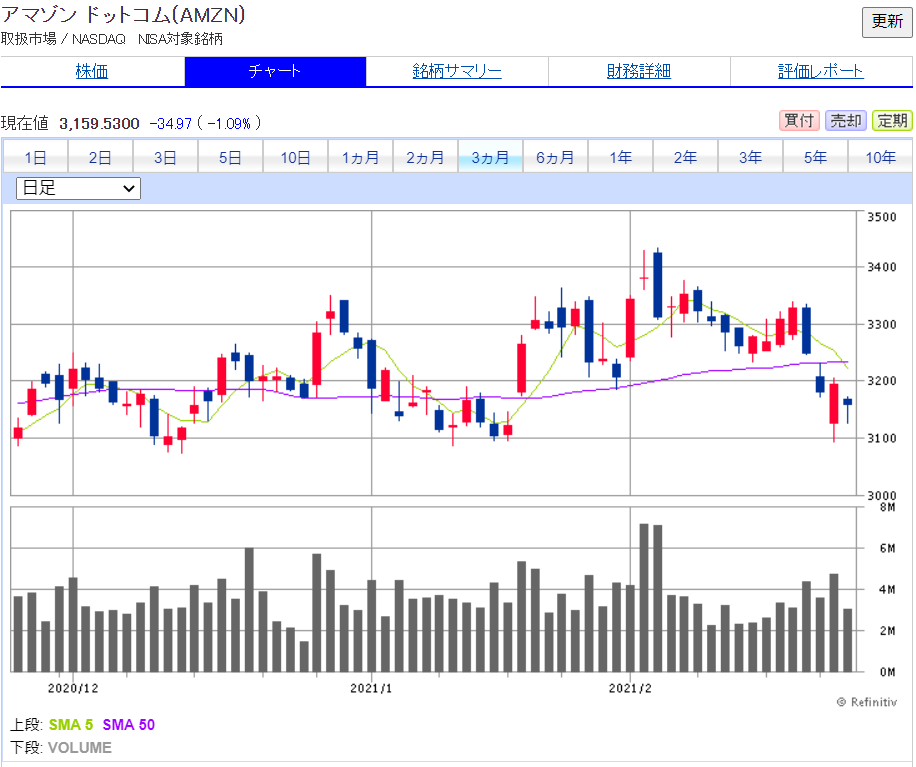Select the 10日 chart period
Viewport: 916px width, 767px height.
(296, 157)
